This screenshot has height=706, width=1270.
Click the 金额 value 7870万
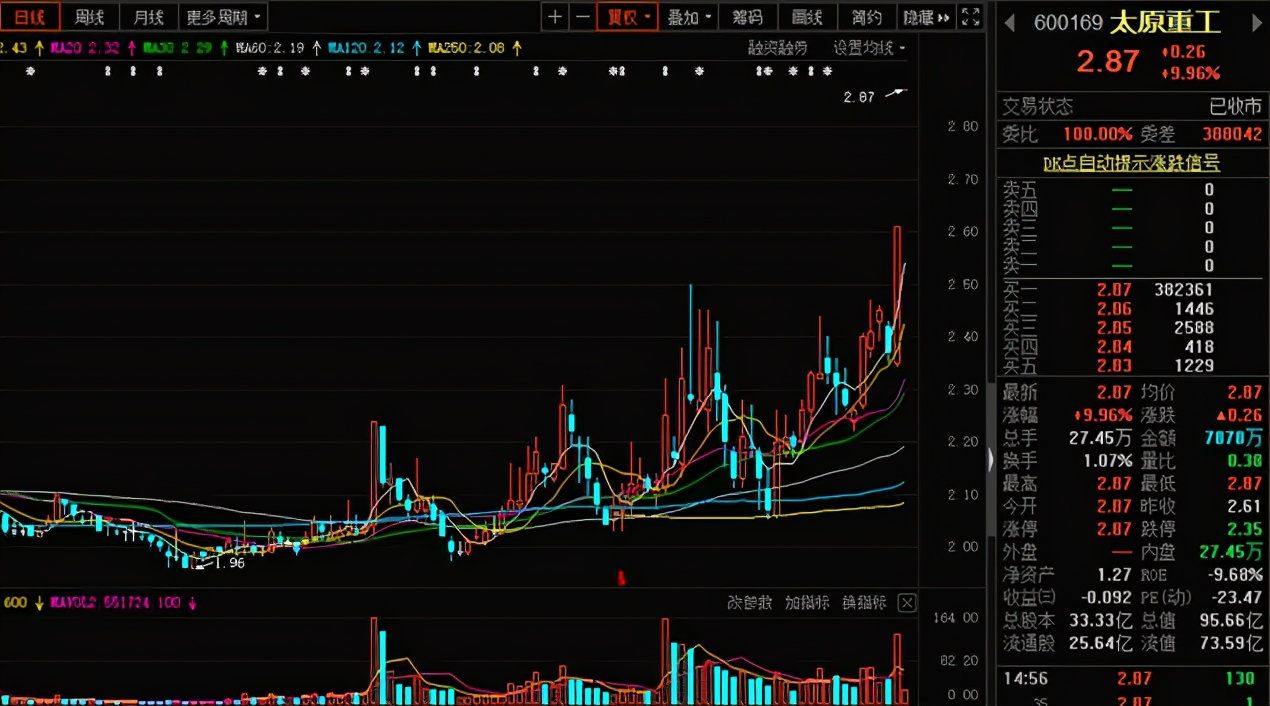pos(1234,438)
